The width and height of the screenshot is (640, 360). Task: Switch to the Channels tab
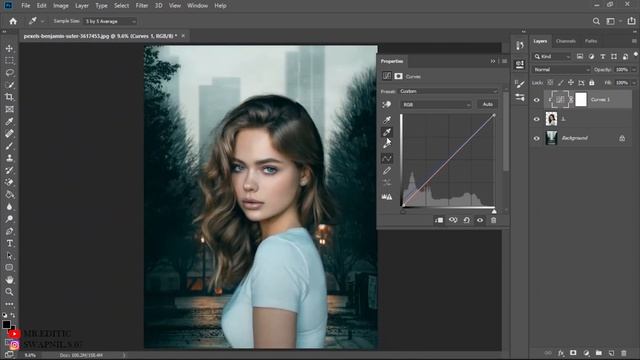pos(566,41)
